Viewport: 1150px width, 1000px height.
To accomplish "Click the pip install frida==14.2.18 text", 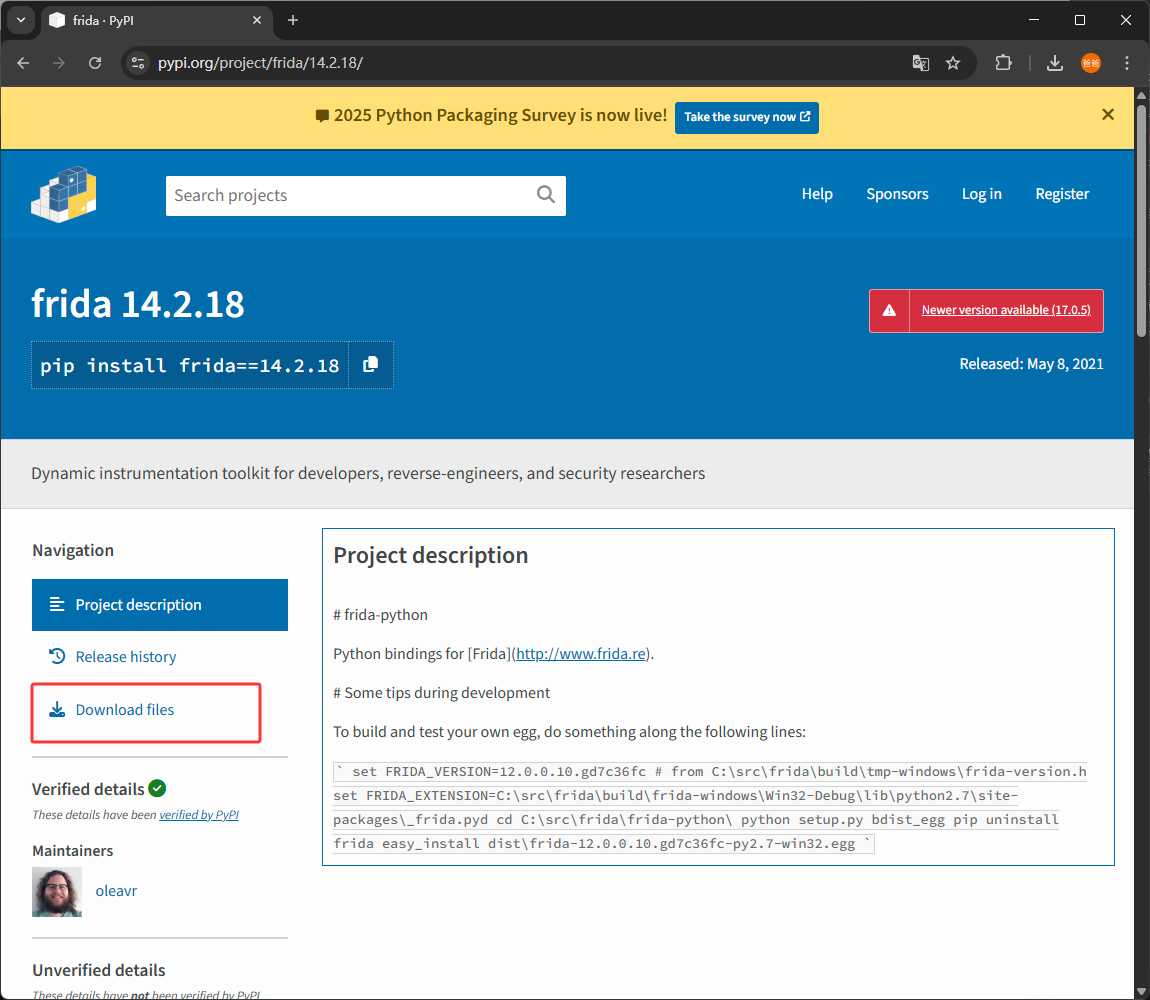I will (189, 365).
